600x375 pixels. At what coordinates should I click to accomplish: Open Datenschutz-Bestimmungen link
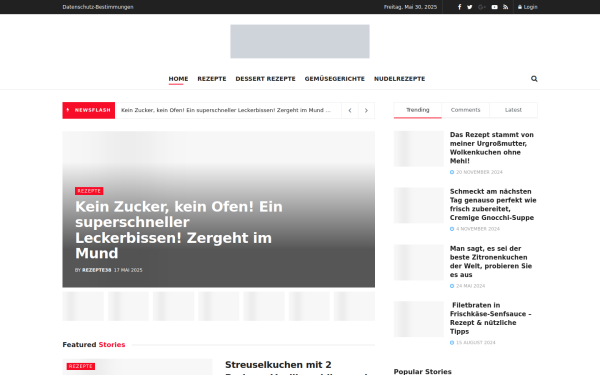coord(98,7)
